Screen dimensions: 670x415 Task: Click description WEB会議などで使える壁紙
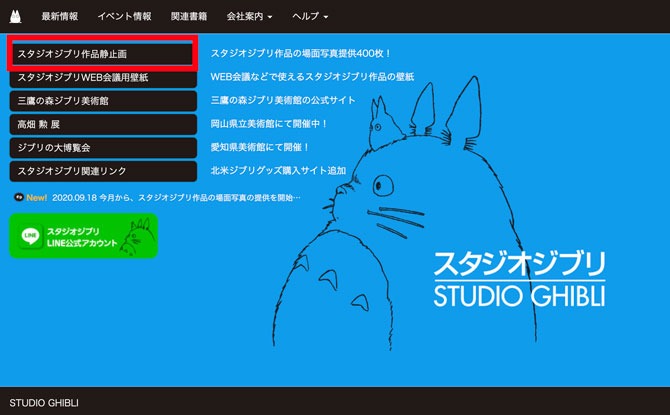312,77
